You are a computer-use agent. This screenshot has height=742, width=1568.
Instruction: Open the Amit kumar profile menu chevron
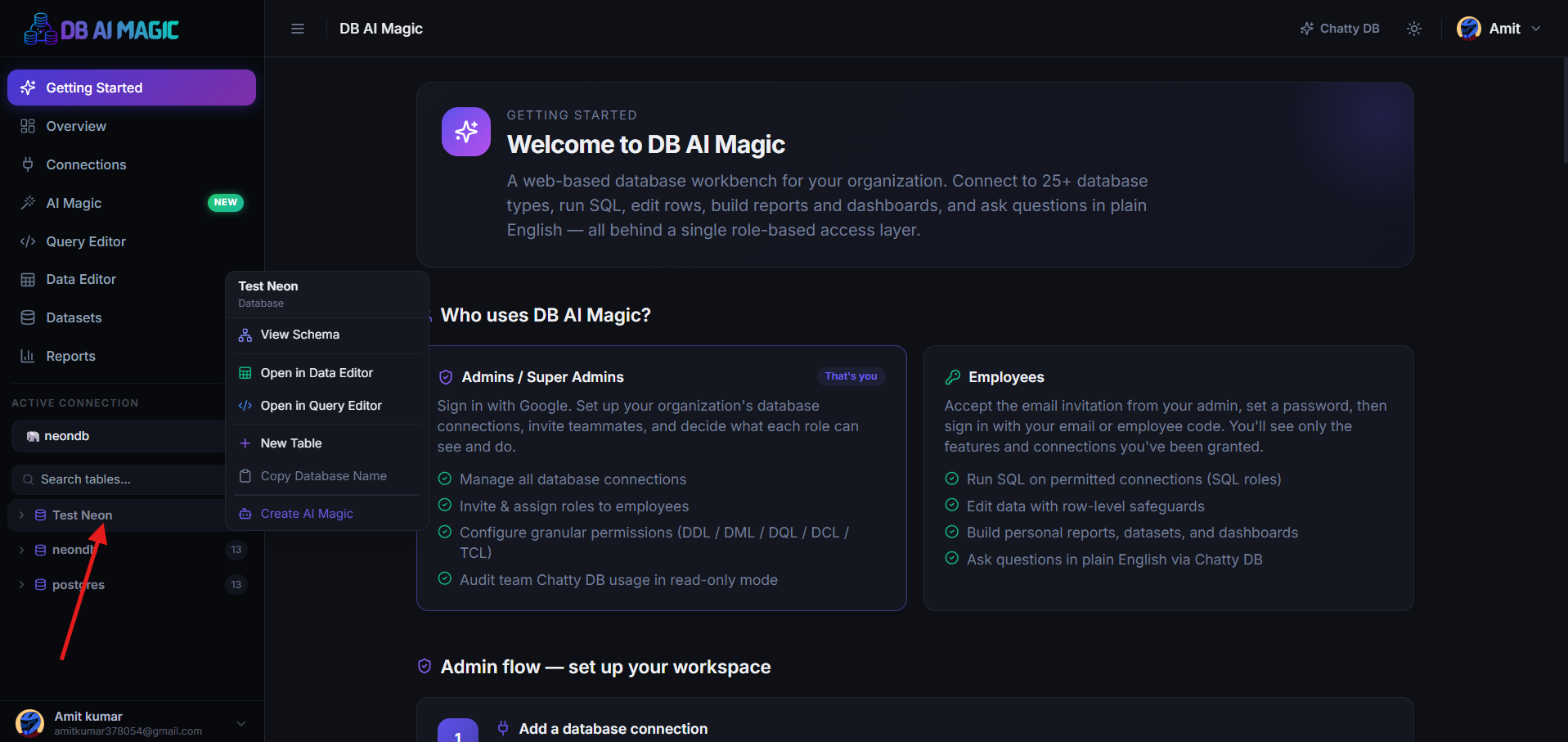241,723
